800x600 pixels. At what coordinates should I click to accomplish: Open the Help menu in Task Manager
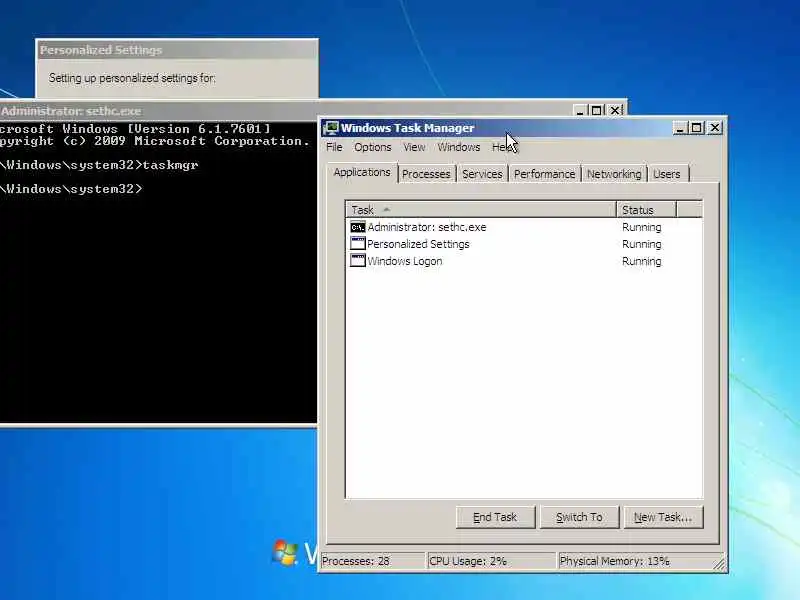click(x=503, y=147)
